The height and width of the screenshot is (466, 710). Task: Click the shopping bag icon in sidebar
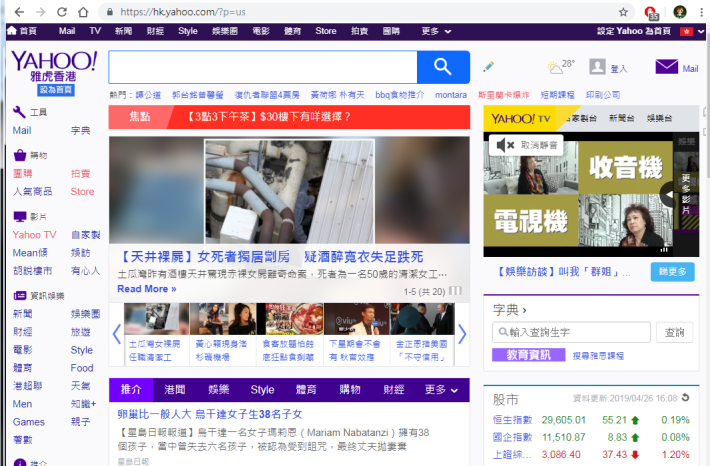coord(20,155)
